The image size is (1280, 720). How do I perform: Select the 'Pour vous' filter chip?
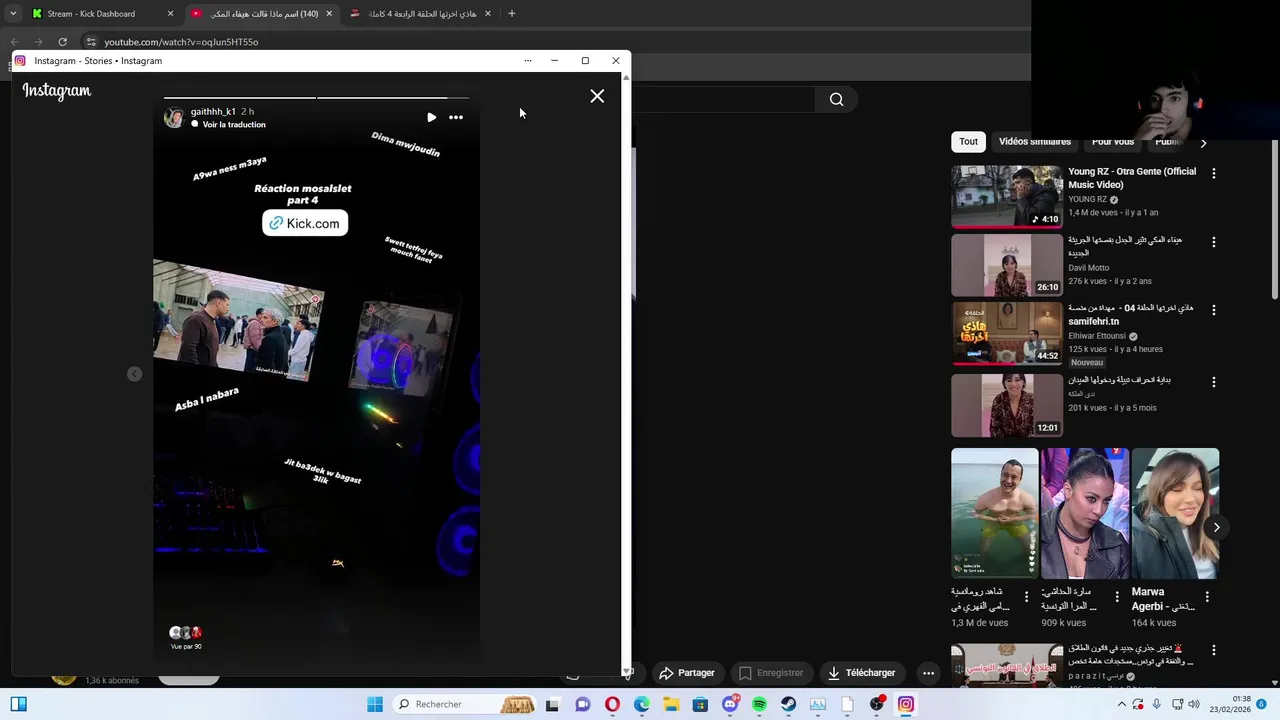click(x=1113, y=142)
